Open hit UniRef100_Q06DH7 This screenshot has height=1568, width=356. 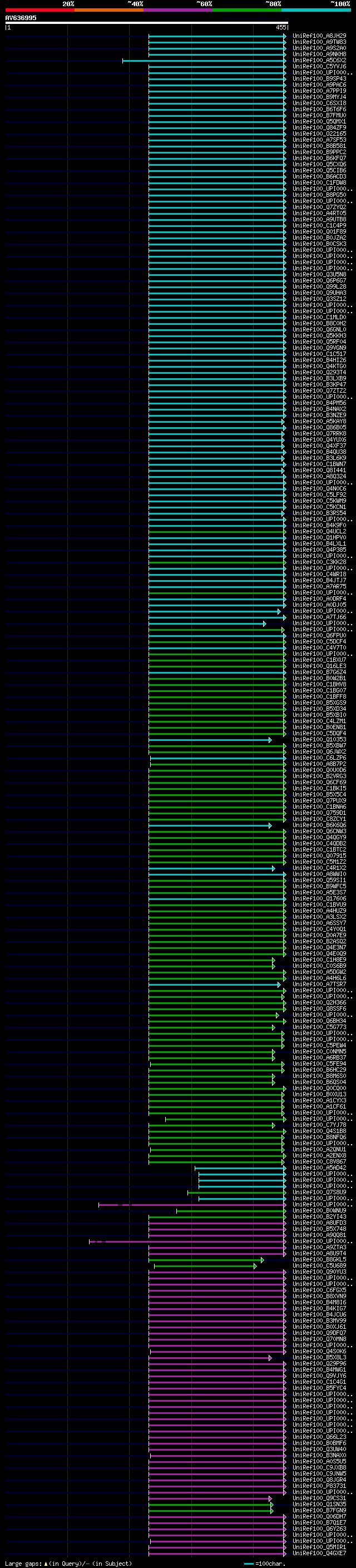tap(319, 1516)
